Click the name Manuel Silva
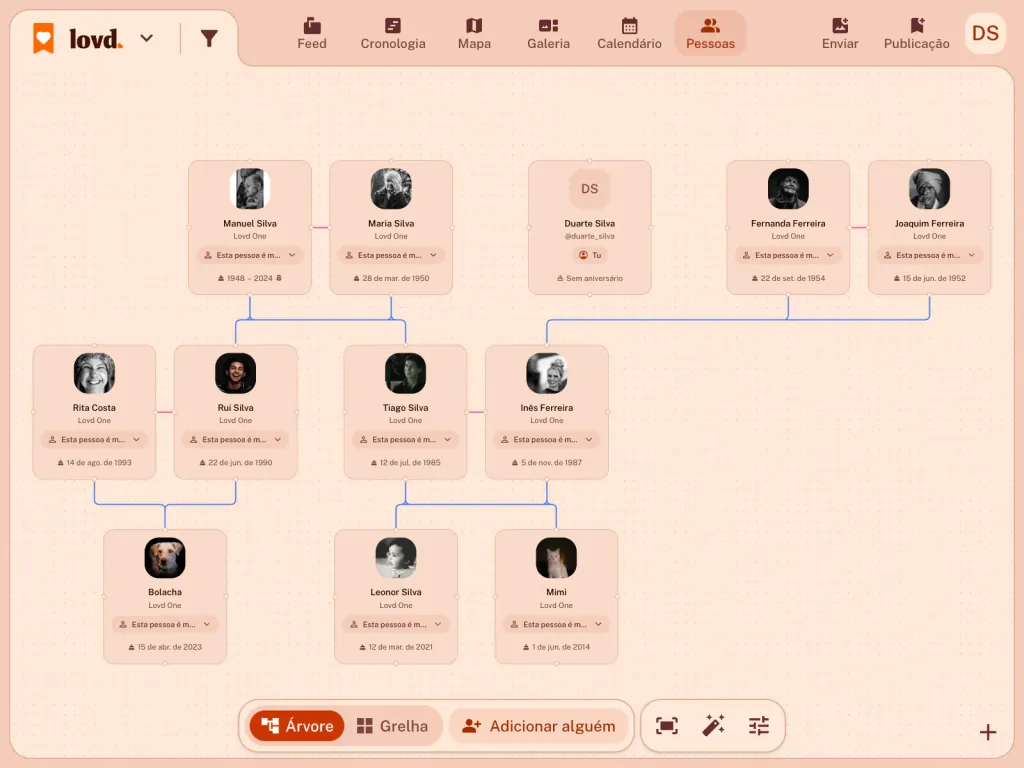Viewport: 1024px width, 768px height. pos(250,223)
